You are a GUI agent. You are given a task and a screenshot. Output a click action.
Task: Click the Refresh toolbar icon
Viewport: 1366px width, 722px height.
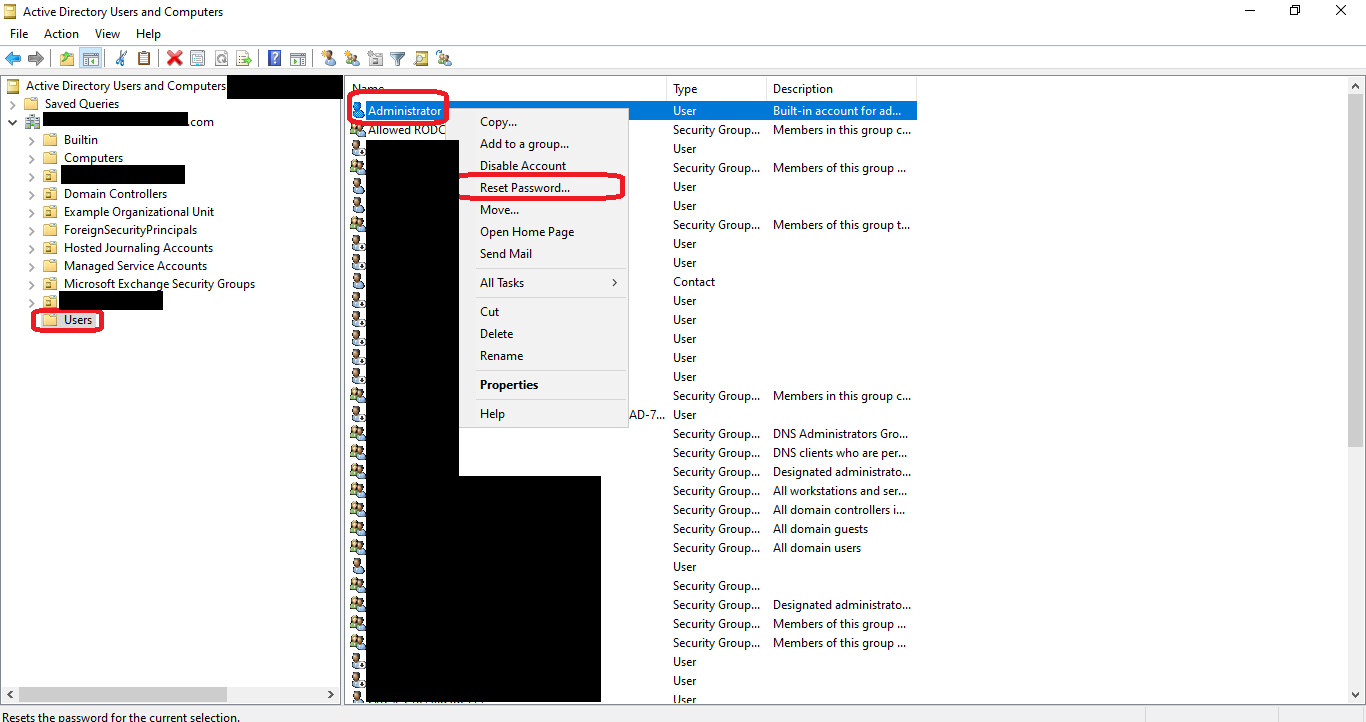point(221,58)
